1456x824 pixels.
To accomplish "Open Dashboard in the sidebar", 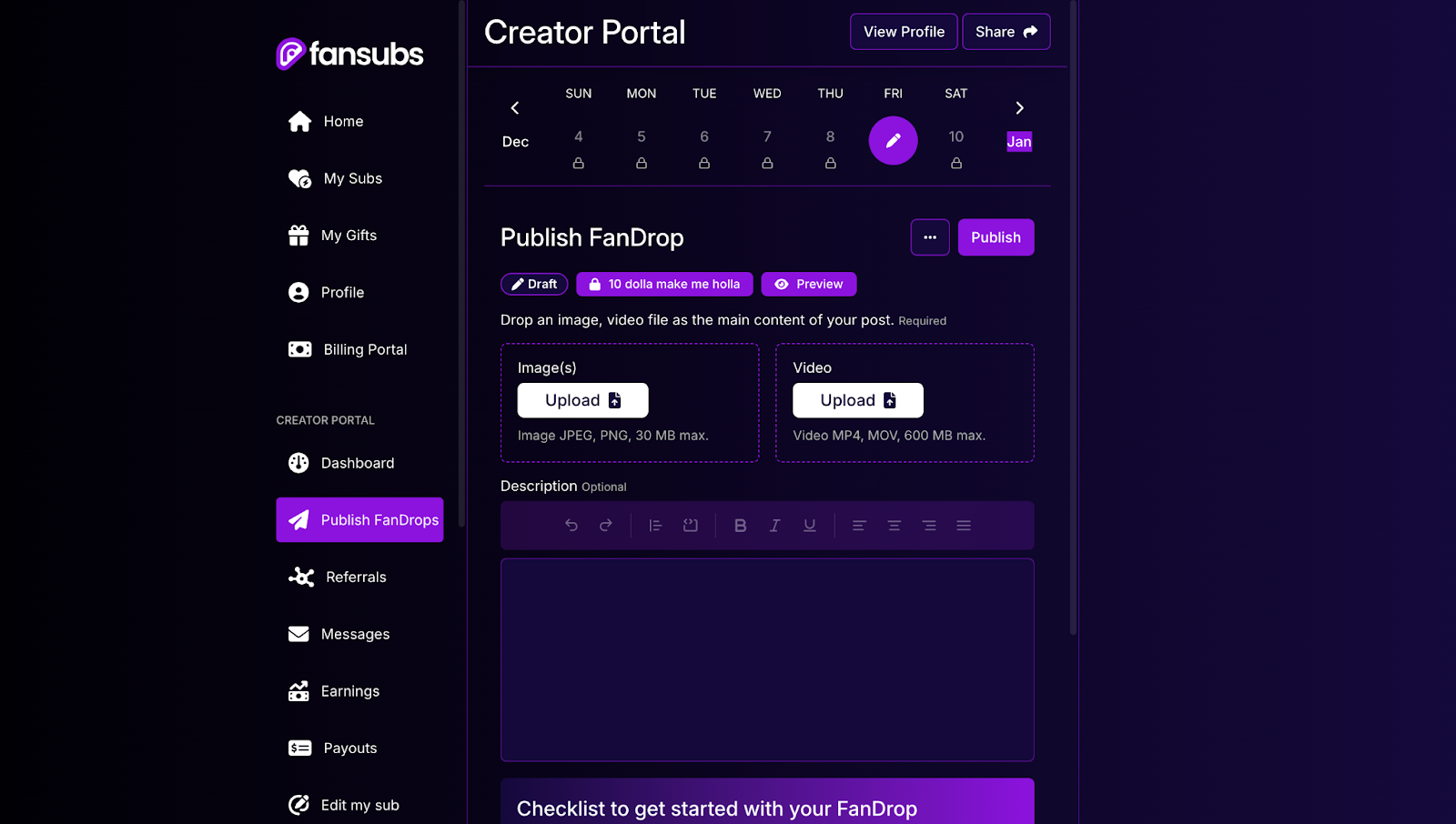I will pyautogui.click(x=358, y=463).
